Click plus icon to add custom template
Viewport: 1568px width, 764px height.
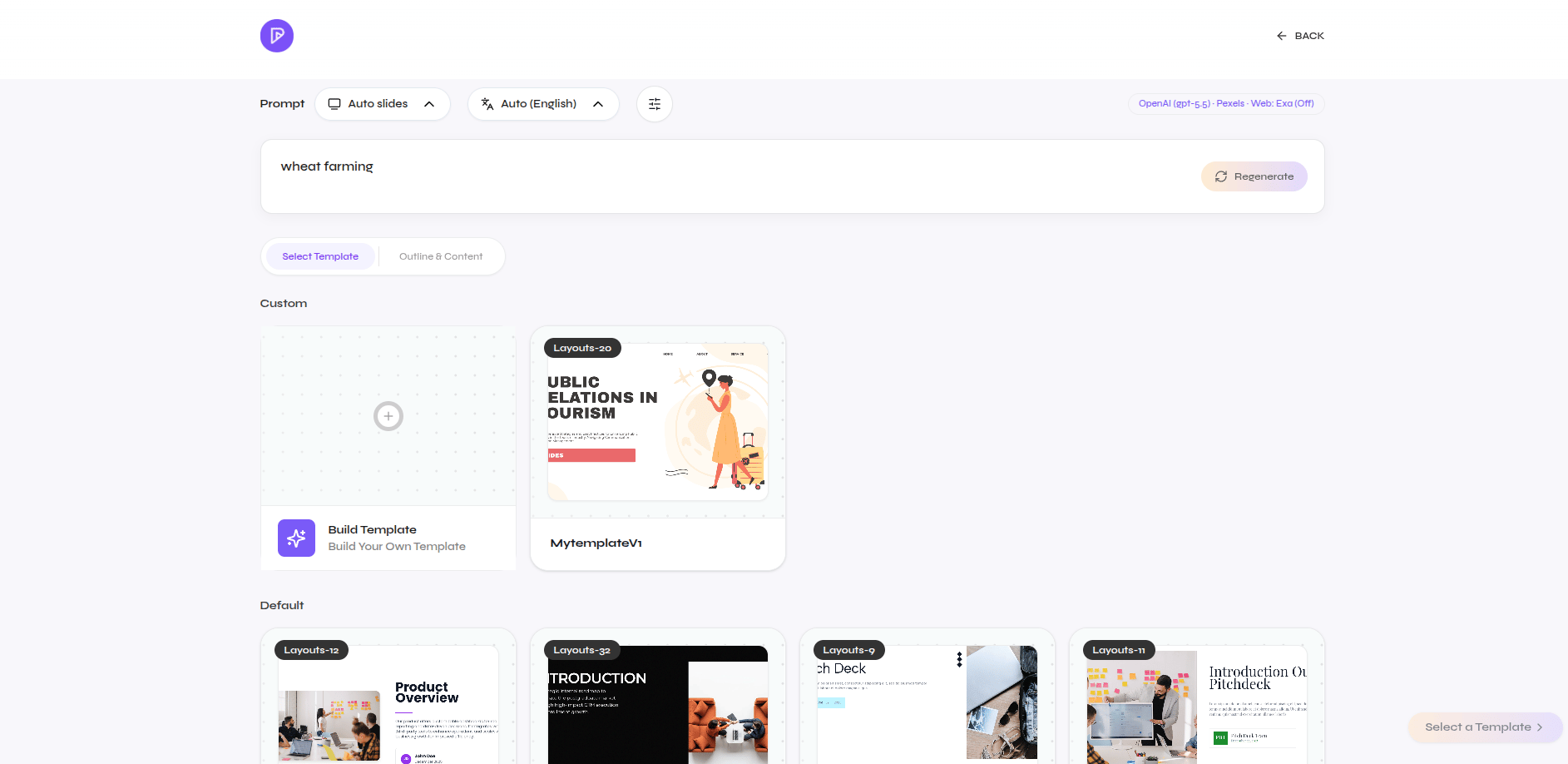[x=388, y=416]
